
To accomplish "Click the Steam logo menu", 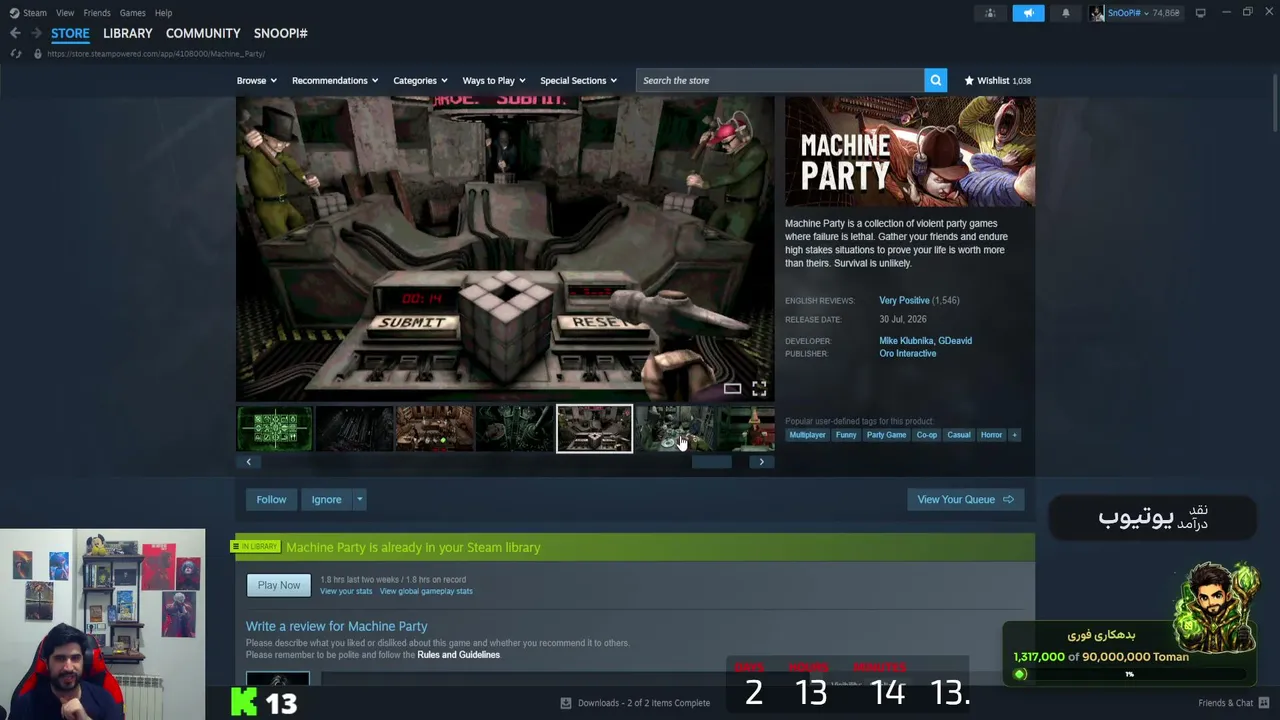I will [28, 13].
